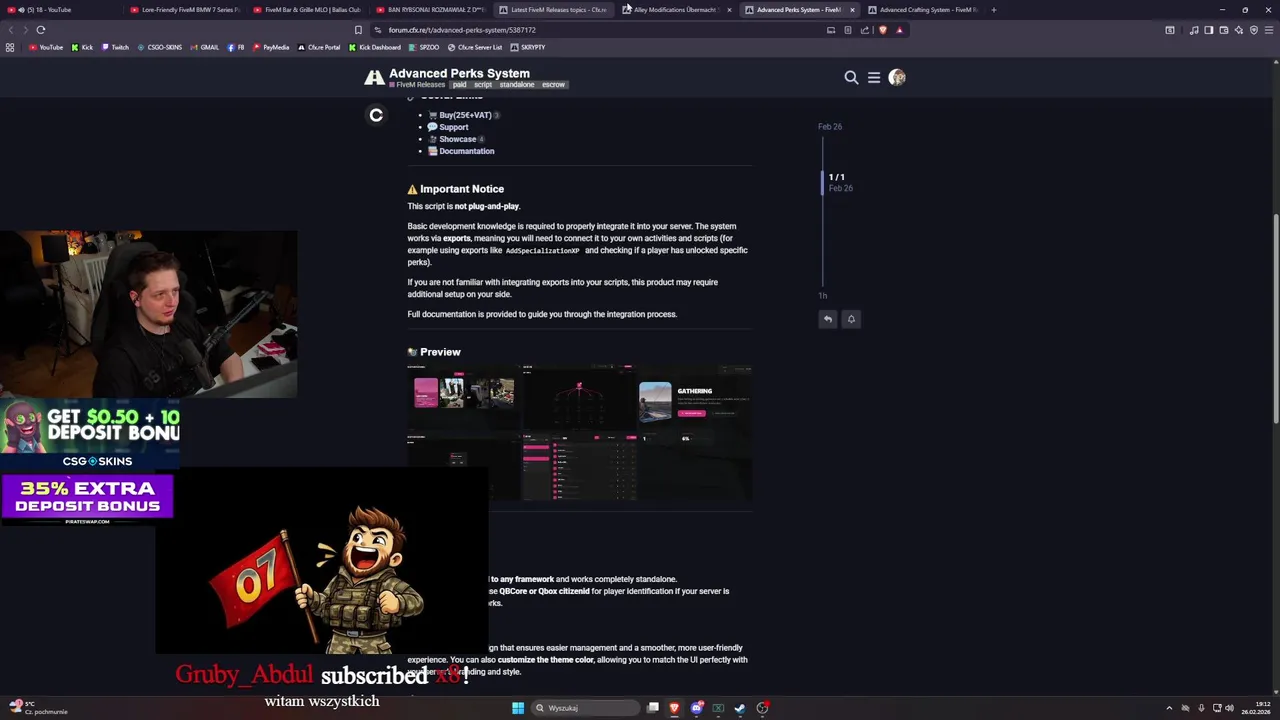Switch to FiveM Bar & Grille MLO tab

point(307,10)
